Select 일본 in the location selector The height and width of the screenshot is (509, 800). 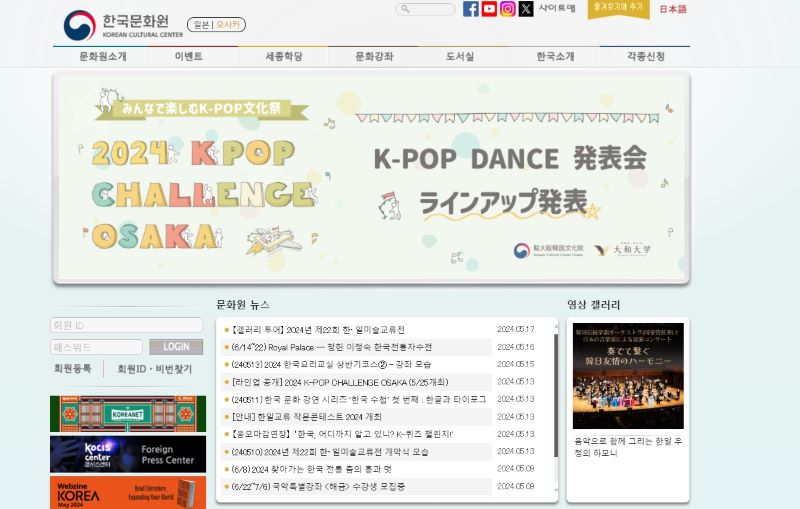pyautogui.click(x=202, y=24)
